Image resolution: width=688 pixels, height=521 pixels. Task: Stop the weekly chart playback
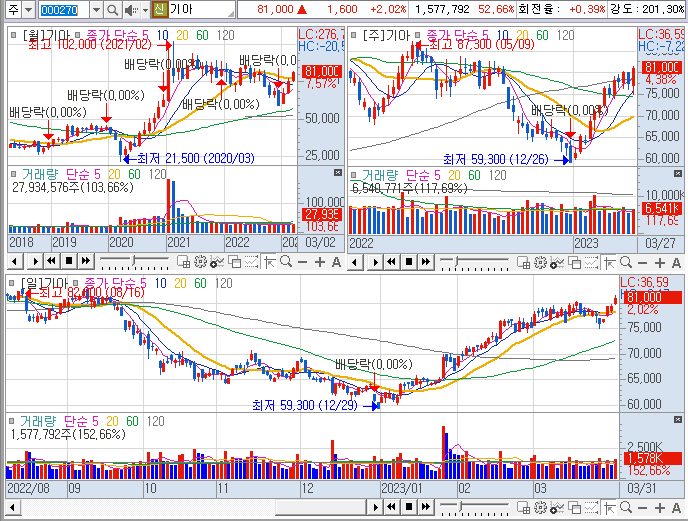click(408, 262)
